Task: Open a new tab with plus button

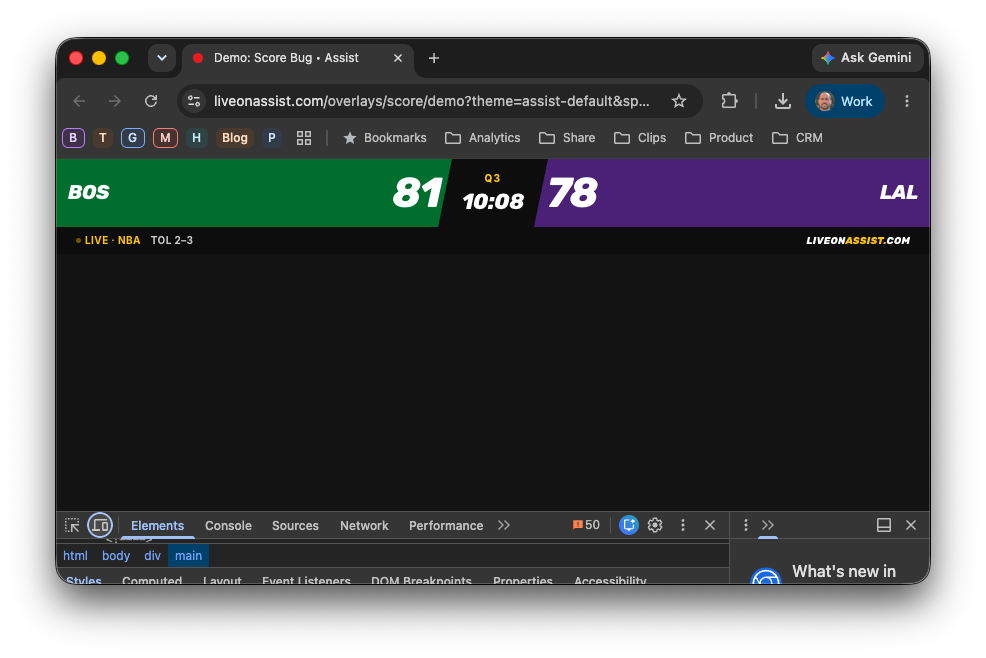Action: coord(434,58)
